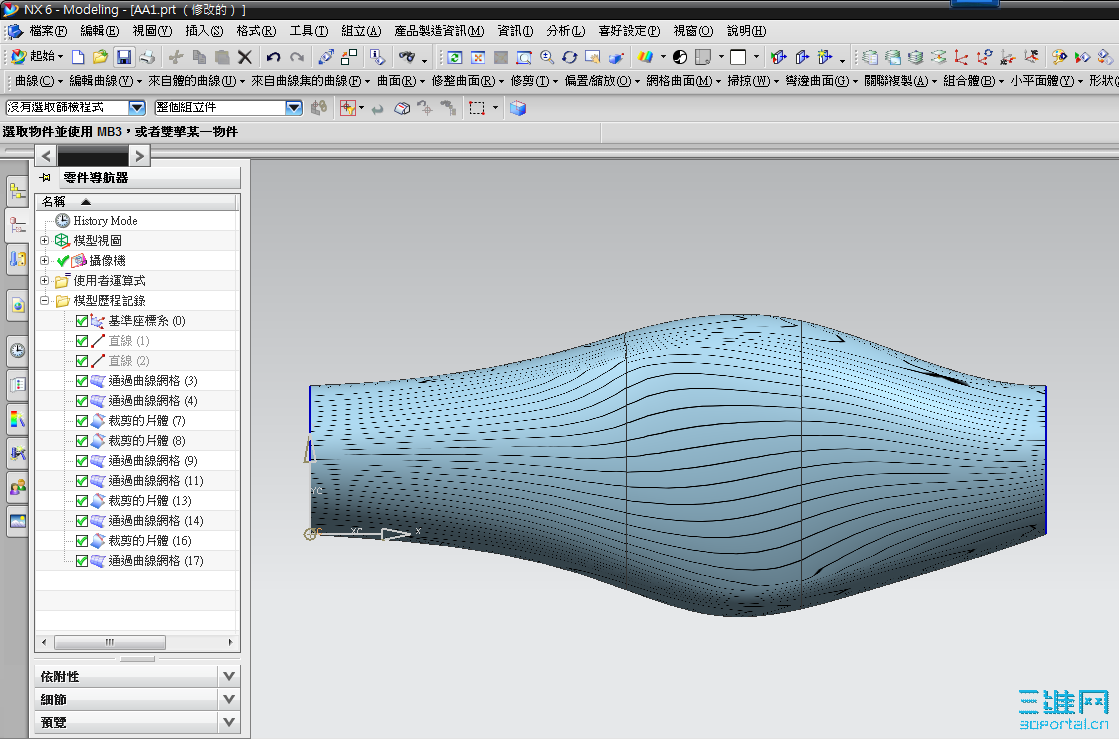Collapse the 模型歷程記錄 tree node
The image size is (1119, 740).
pyautogui.click(x=44, y=301)
